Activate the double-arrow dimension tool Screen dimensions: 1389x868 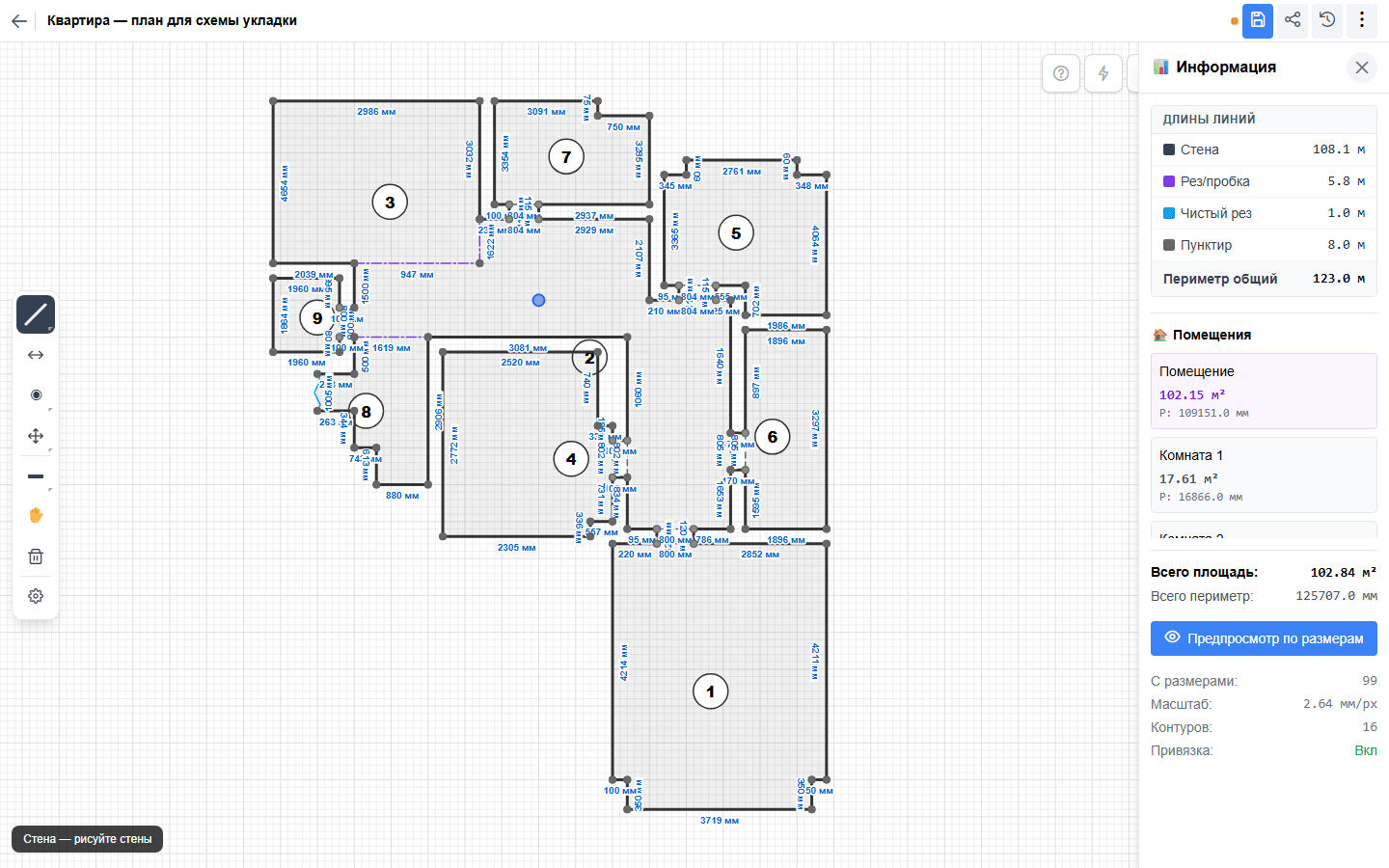(x=36, y=355)
